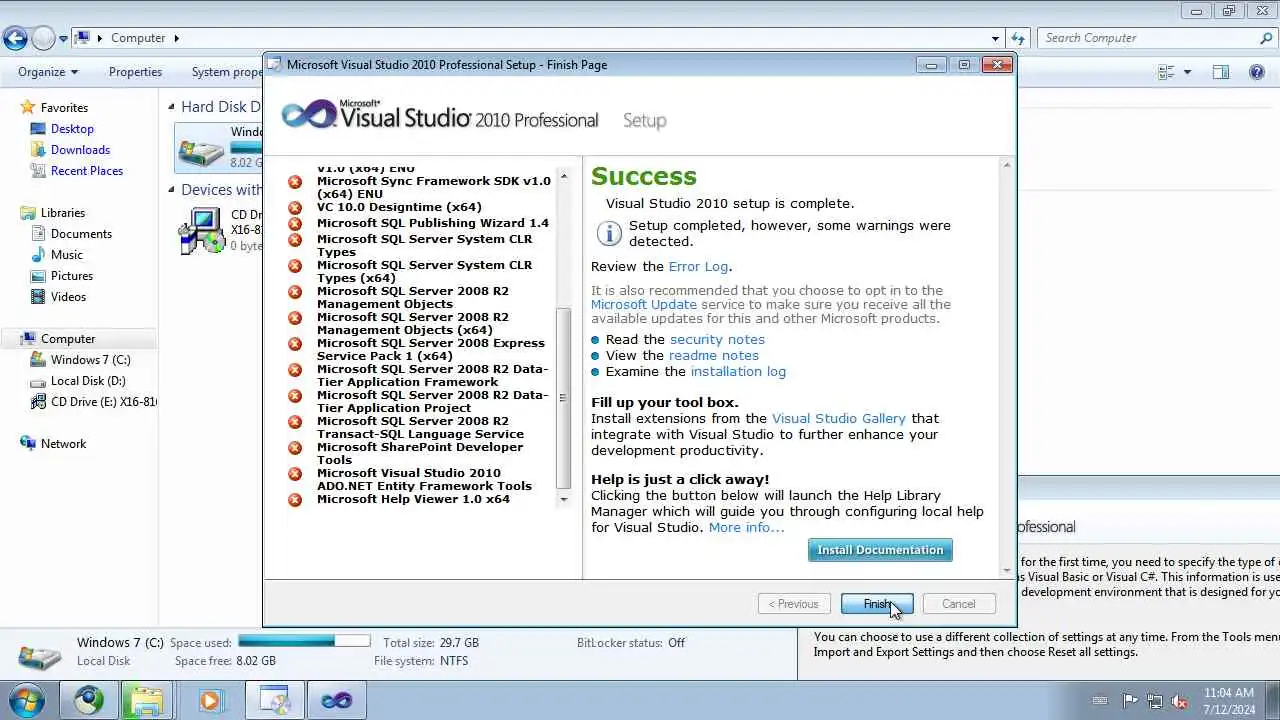Click error icon beside SQL Publishing Wizard 1.4
1280x720 pixels.
click(295, 224)
